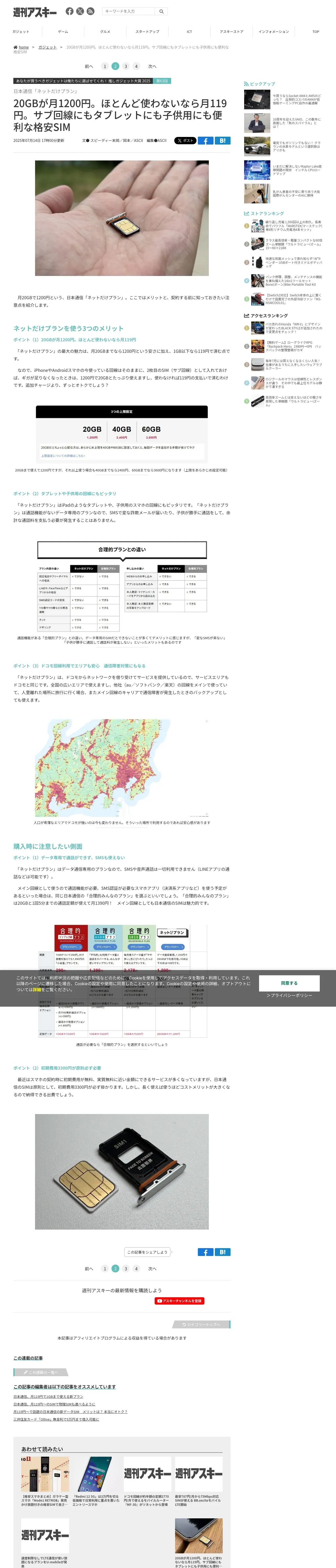This screenshot has height=1568, width=336.
Task: Open the RSS feed icon in the header
Action: [x=90, y=11]
